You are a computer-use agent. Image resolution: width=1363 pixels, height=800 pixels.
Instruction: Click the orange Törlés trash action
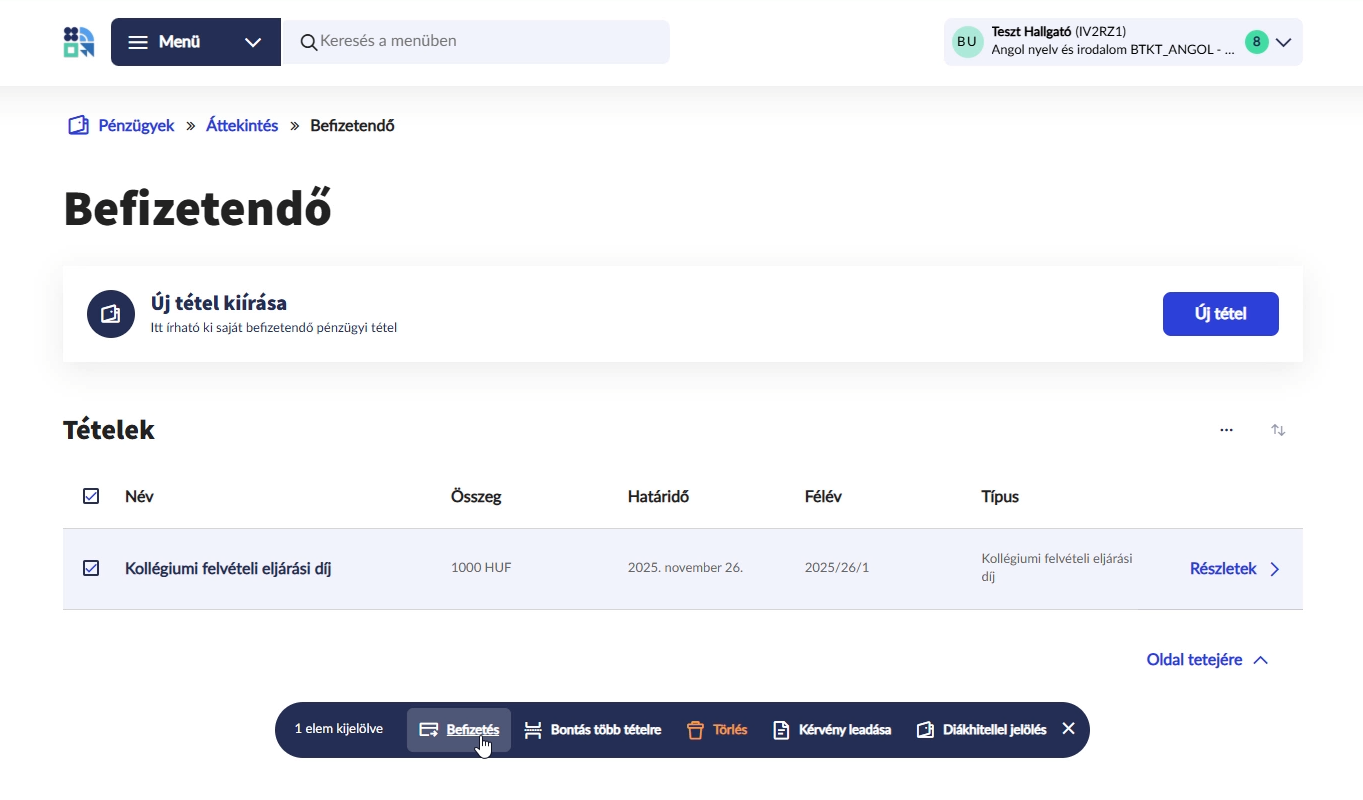click(x=717, y=730)
